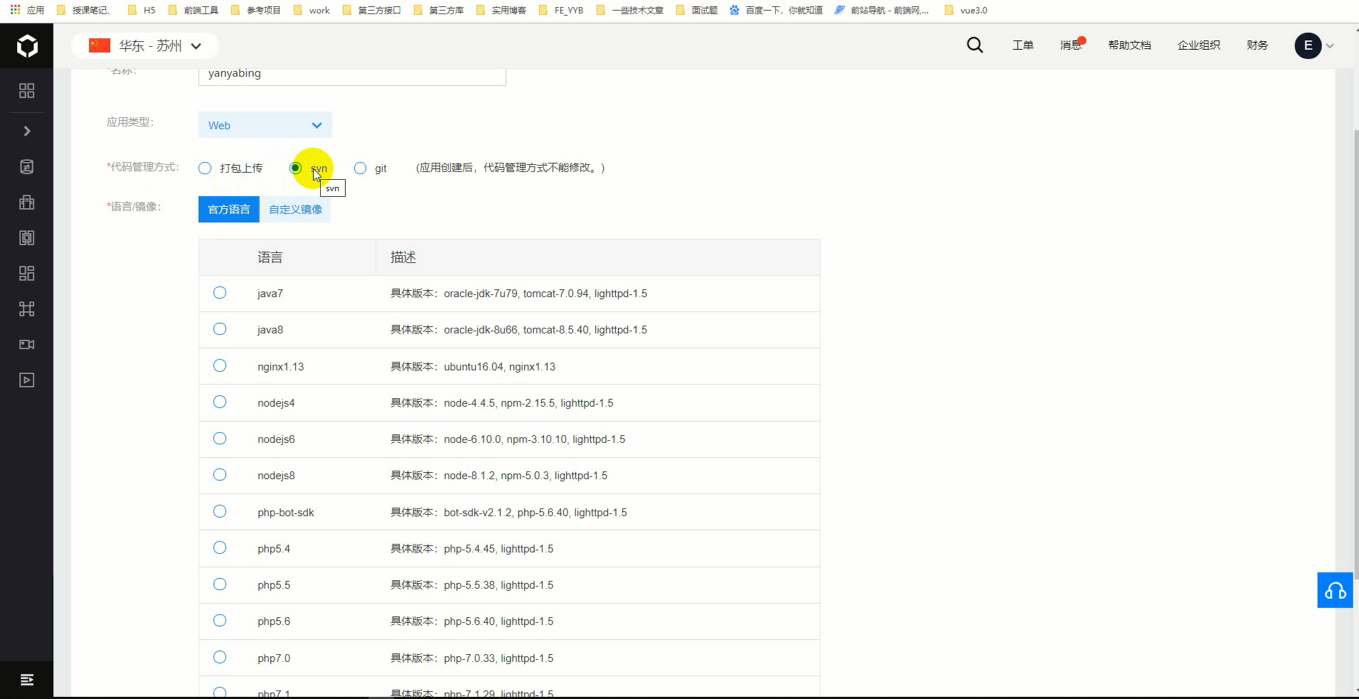Choose the git radio button
This screenshot has width=1359, height=699.
coord(360,168)
